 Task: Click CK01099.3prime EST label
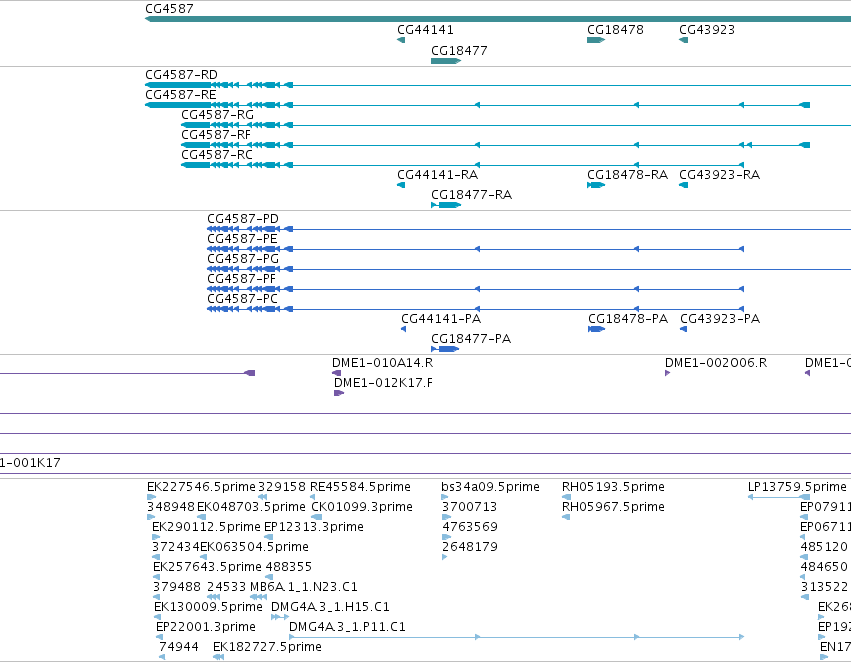click(x=362, y=507)
